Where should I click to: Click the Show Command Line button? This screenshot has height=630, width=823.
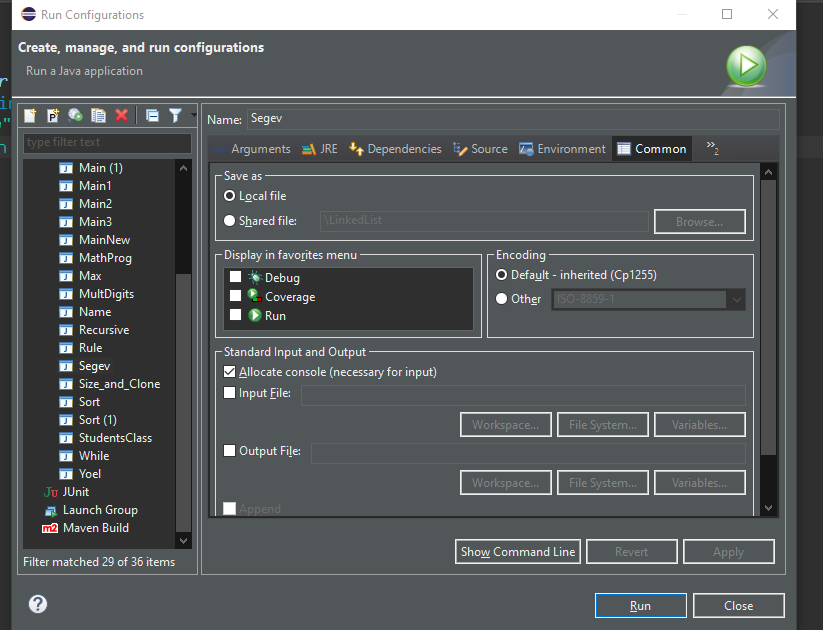tap(517, 551)
